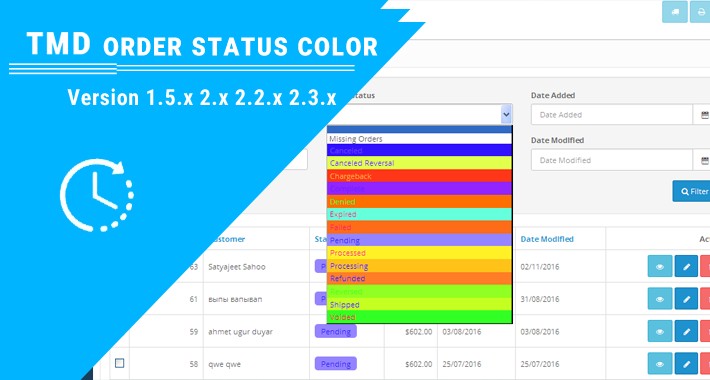710x380 pixels.
Task: View order from qwe qwe
Action: pyautogui.click(x=660, y=364)
